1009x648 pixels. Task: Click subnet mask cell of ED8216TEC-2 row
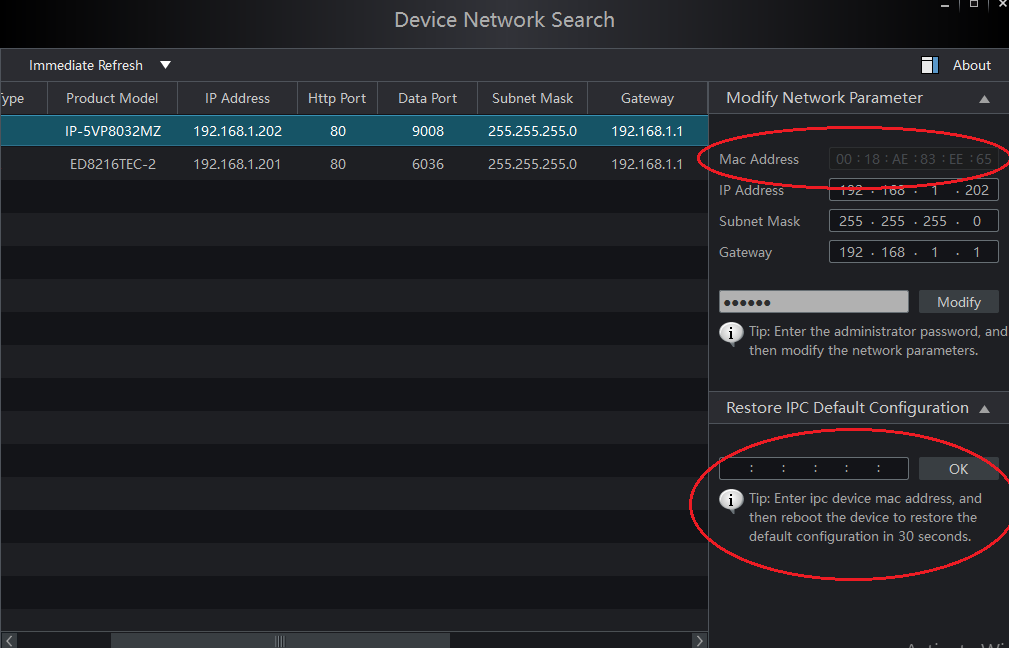pyautogui.click(x=532, y=164)
